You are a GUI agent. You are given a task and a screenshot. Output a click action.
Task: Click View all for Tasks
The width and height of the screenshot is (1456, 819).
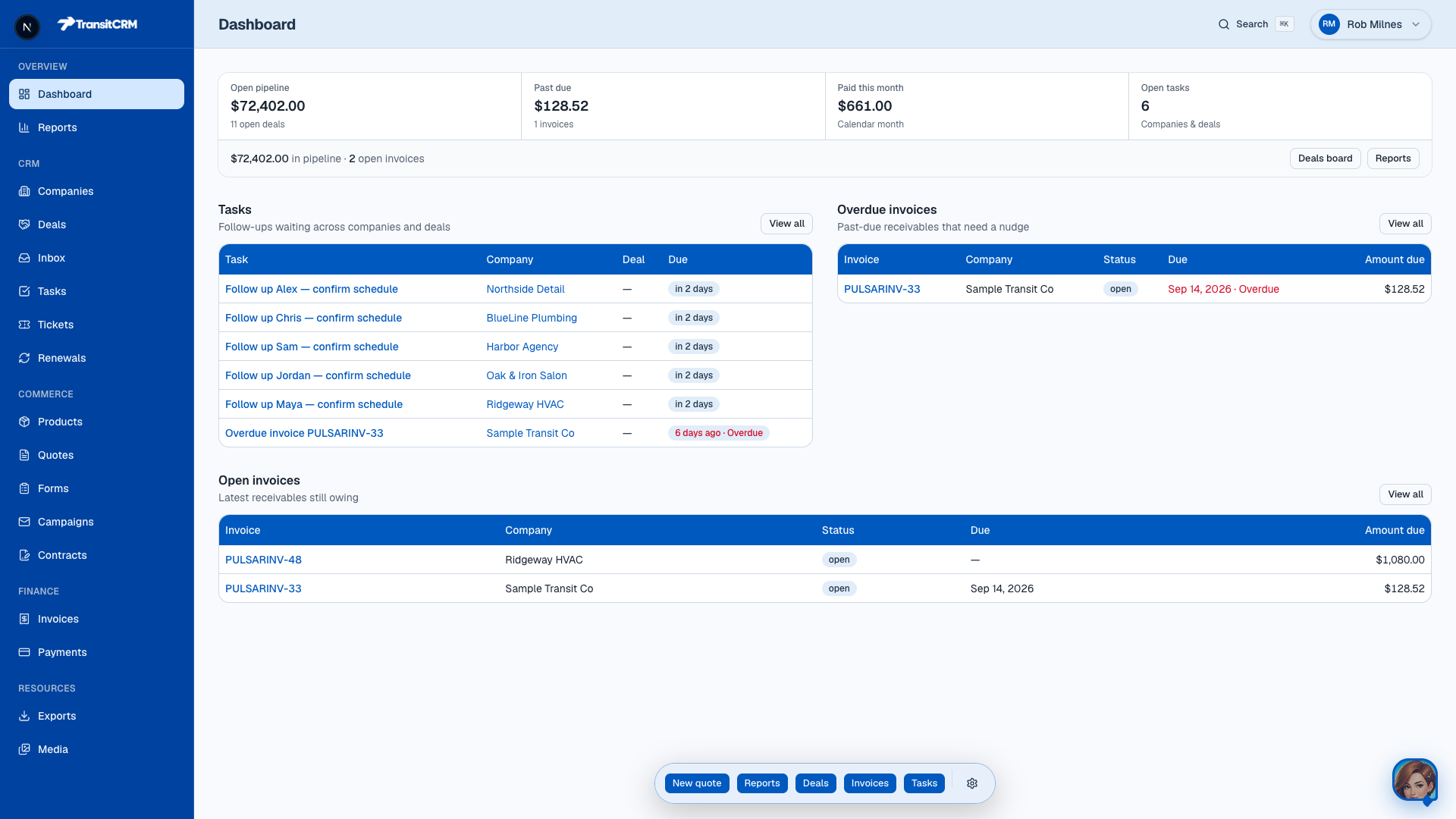pos(786,224)
